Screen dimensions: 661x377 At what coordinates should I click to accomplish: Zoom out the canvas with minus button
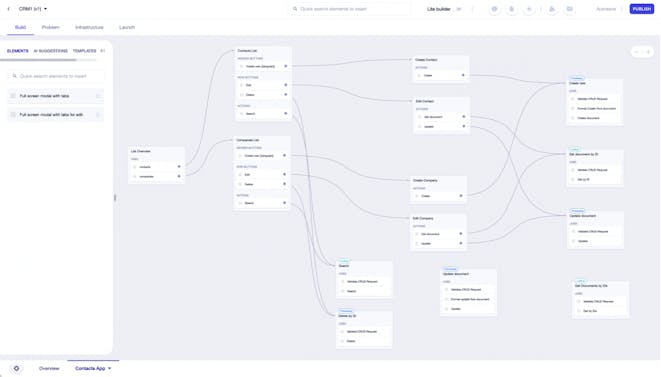(637, 52)
